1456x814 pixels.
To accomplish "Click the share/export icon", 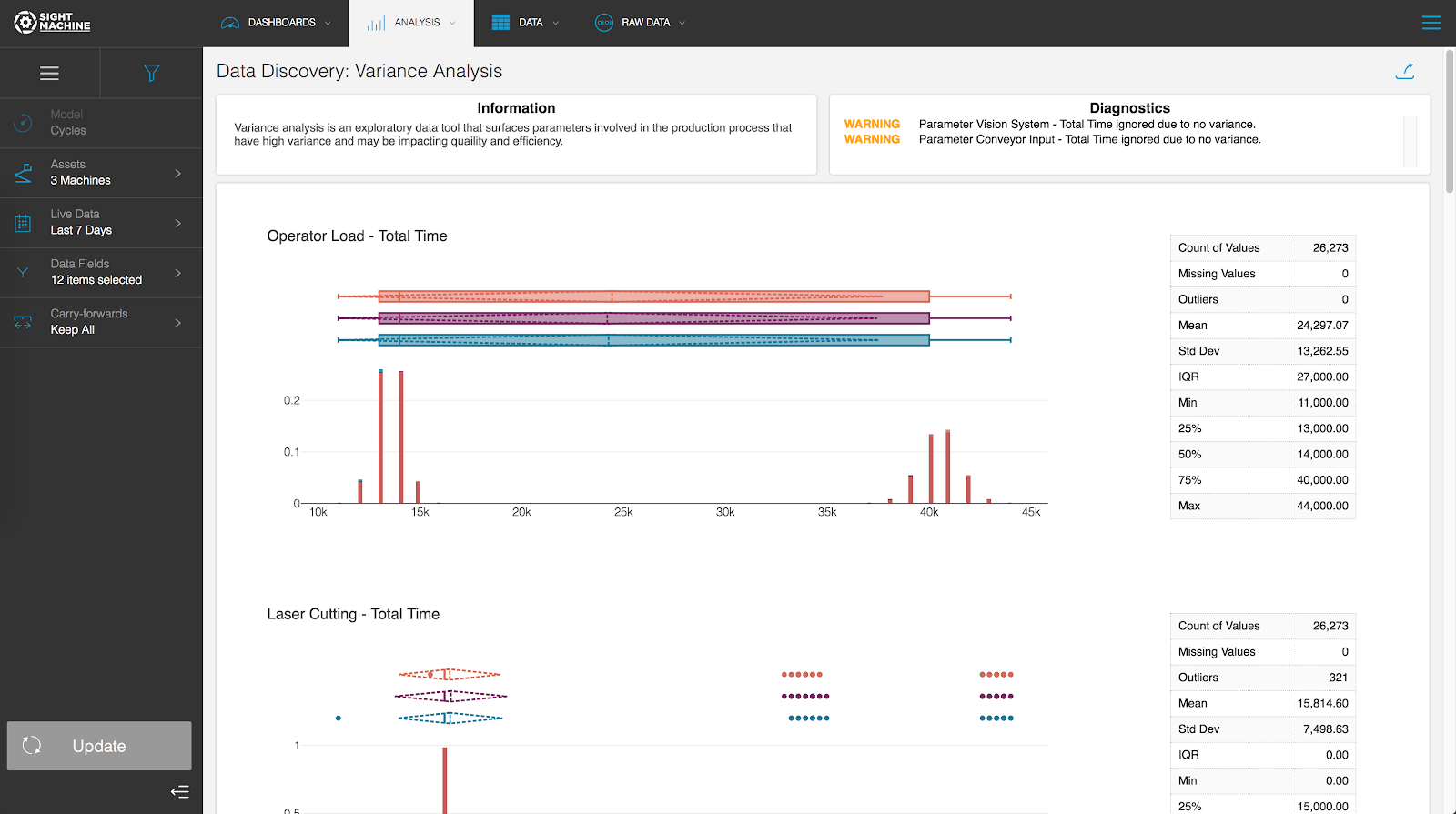I will 1405,71.
